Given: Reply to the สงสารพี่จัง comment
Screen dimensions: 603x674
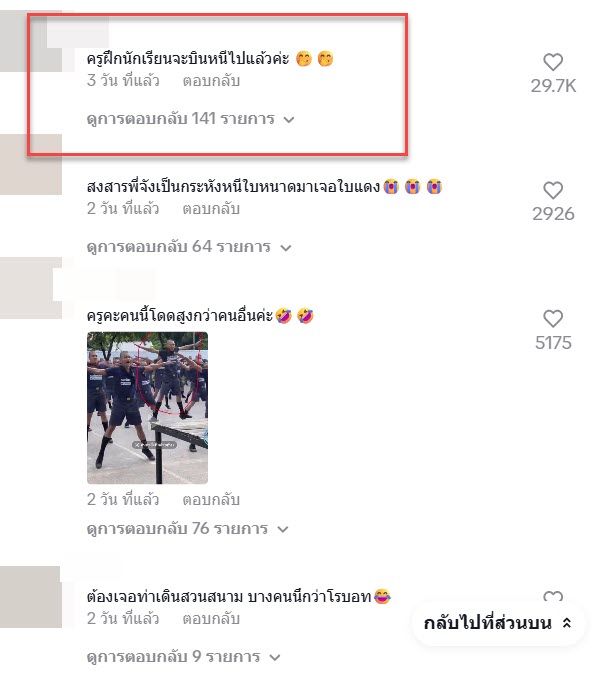Looking at the screenshot, I should [211, 209].
